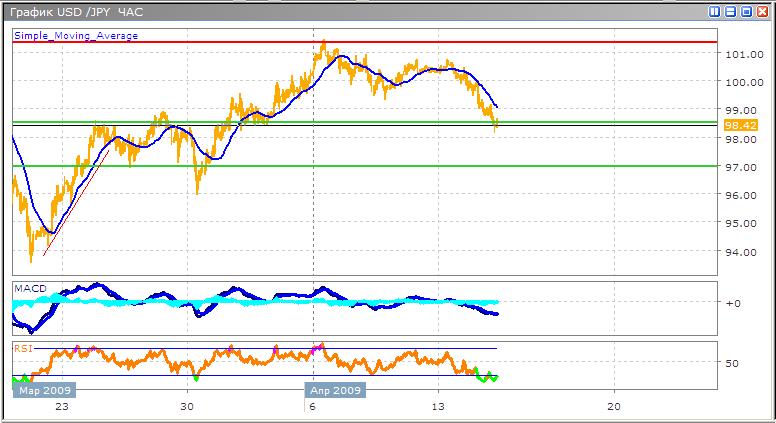776x423 pixels.
Task: Click date label 30 on time axis
Action: coord(187,407)
